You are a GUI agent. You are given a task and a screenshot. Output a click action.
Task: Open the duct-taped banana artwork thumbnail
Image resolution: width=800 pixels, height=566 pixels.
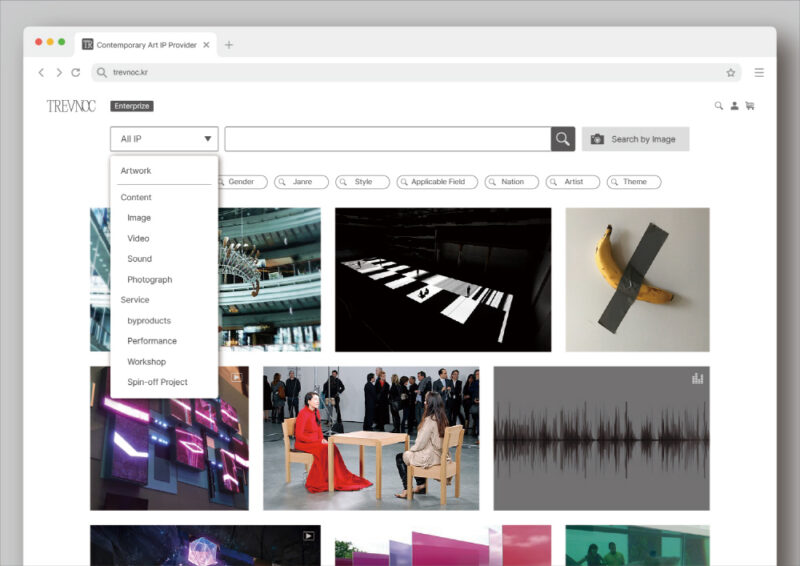point(637,280)
